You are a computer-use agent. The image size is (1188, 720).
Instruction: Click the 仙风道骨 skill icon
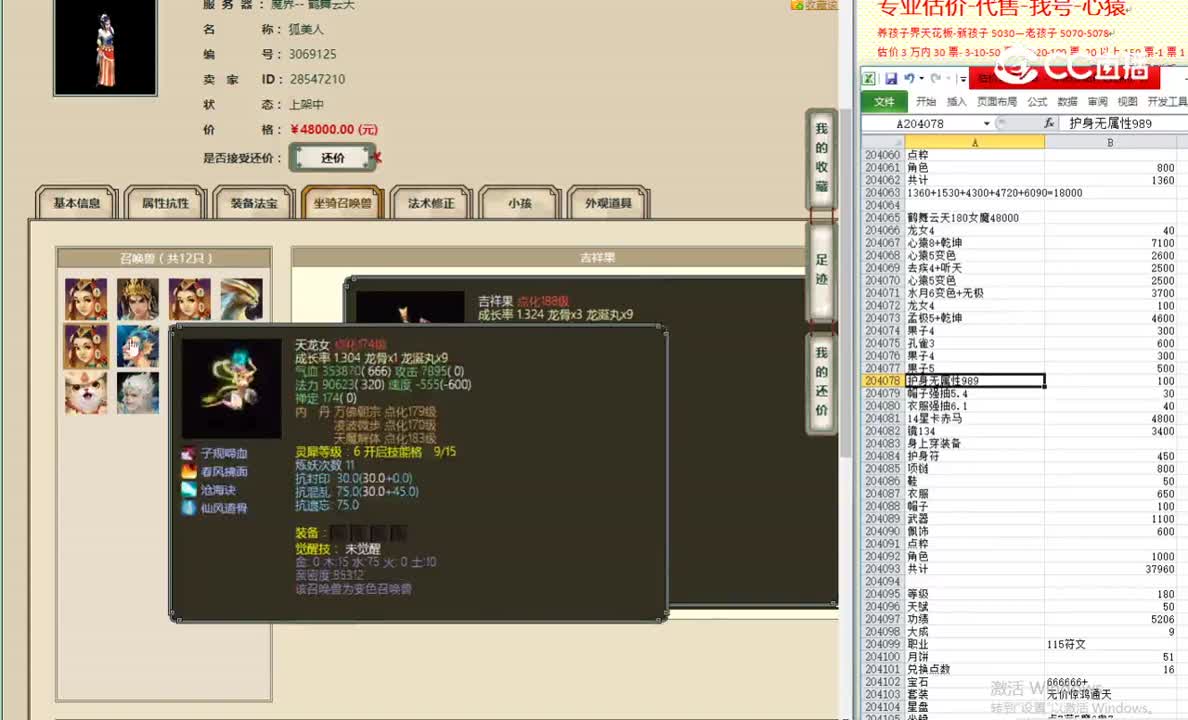pos(189,508)
